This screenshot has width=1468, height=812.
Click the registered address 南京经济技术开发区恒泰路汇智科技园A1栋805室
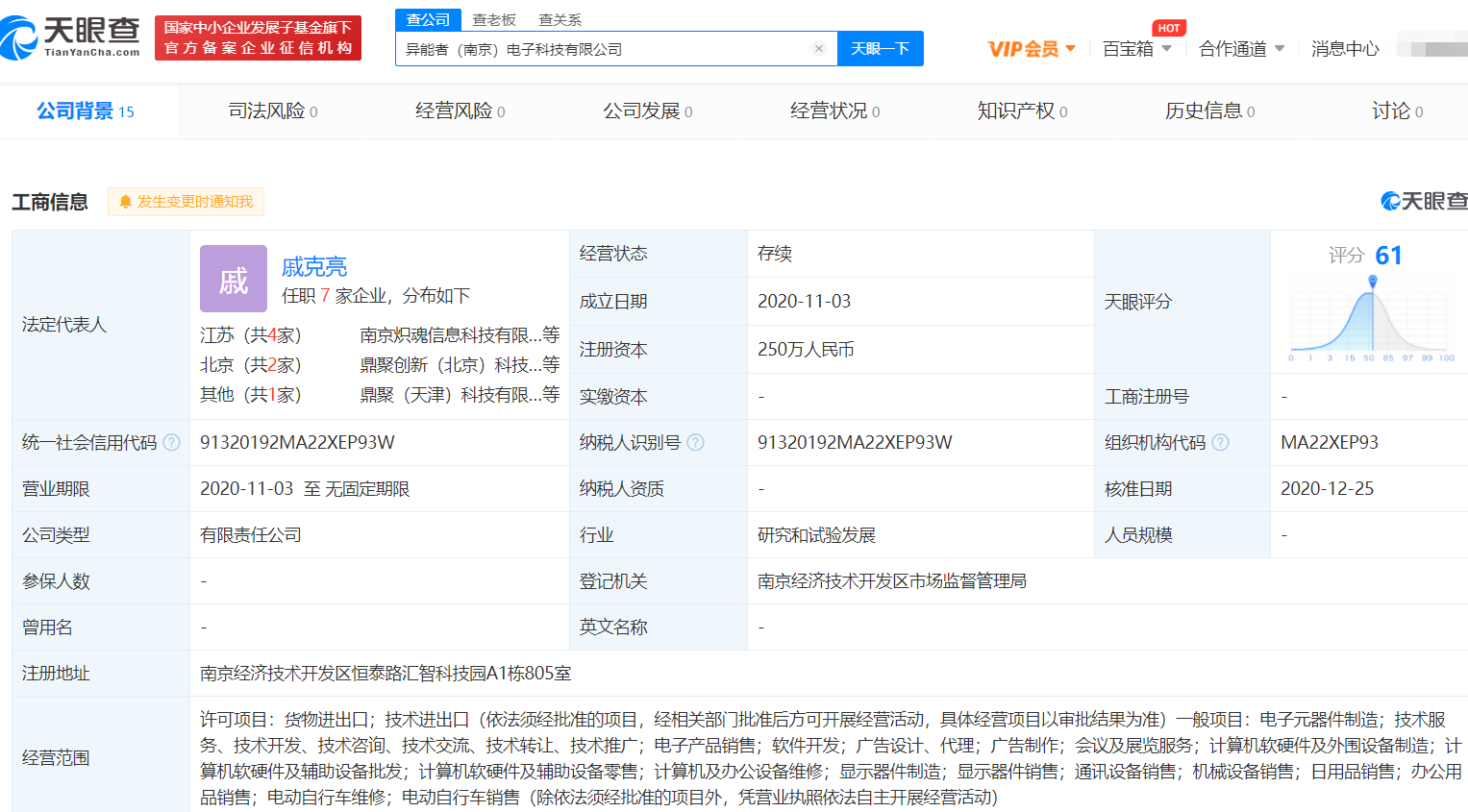(386, 674)
